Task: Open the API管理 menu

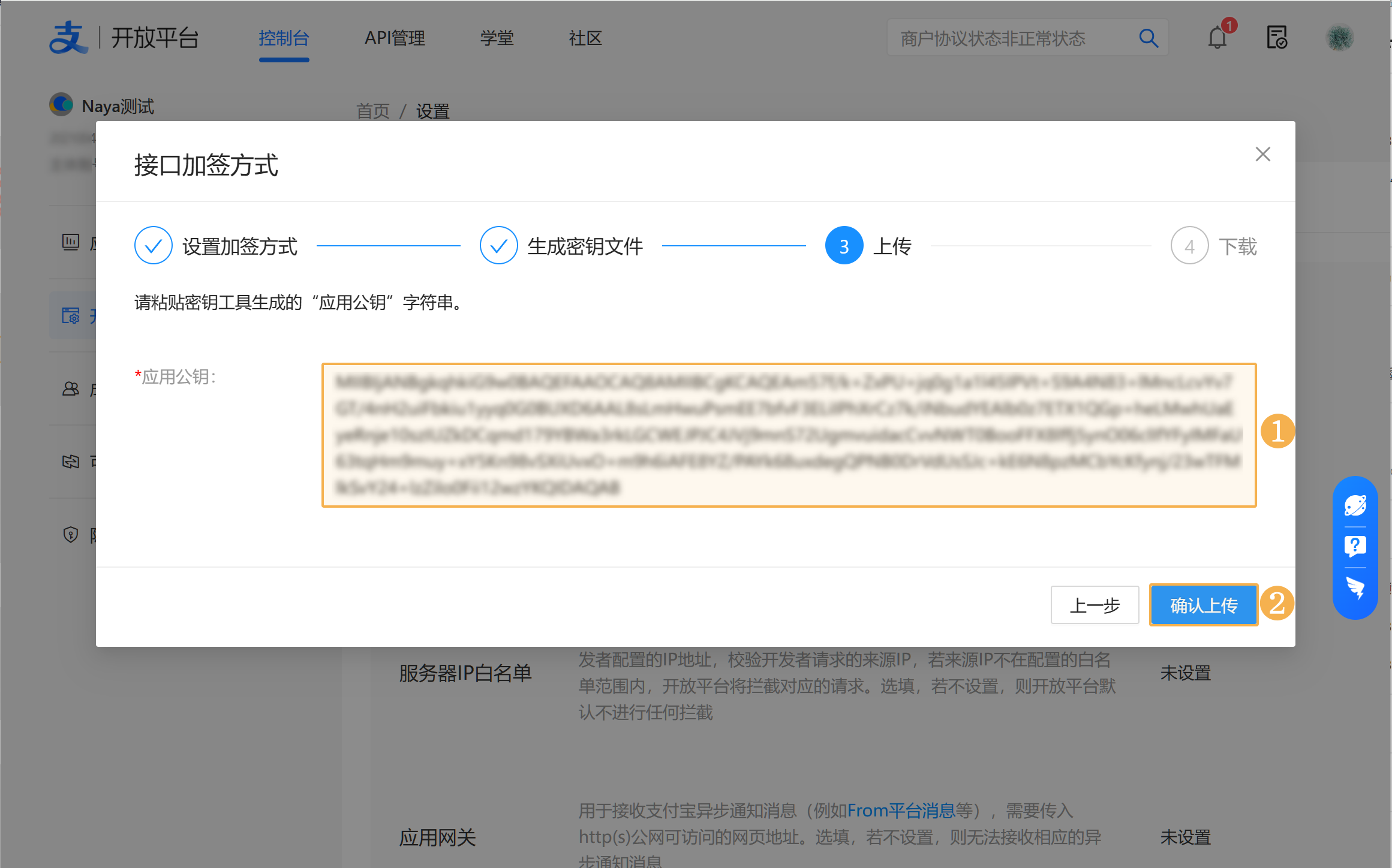Action: 395,38
